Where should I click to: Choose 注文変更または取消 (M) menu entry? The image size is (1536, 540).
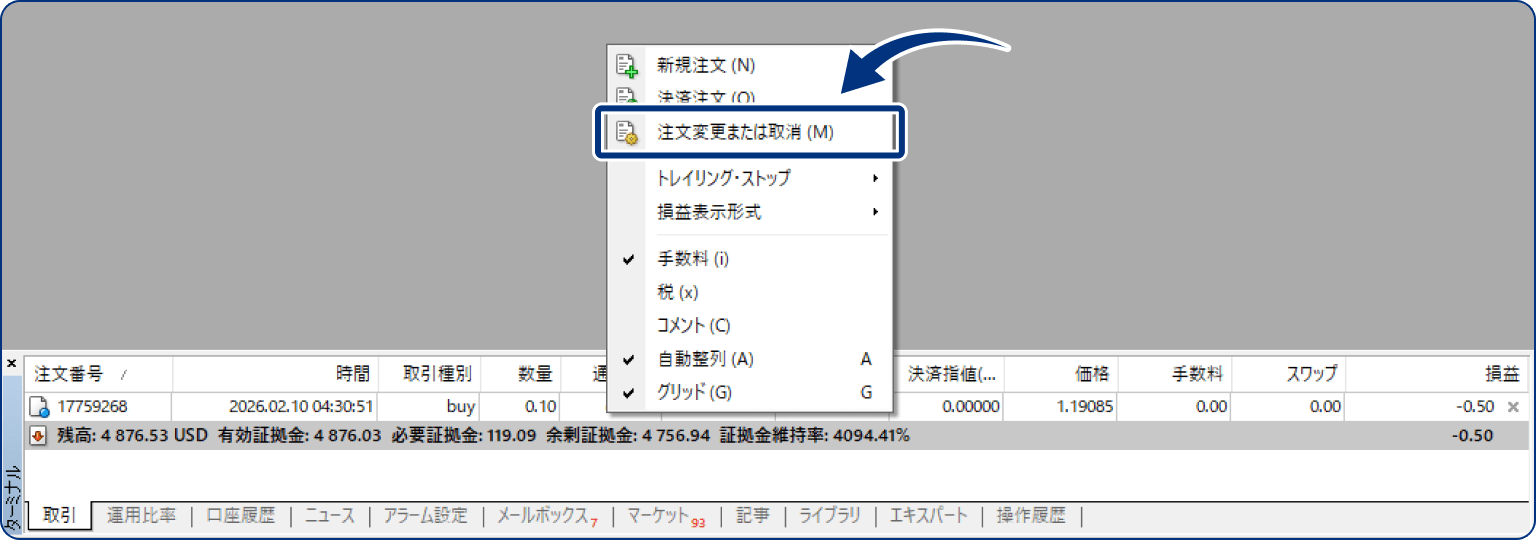pos(751,132)
